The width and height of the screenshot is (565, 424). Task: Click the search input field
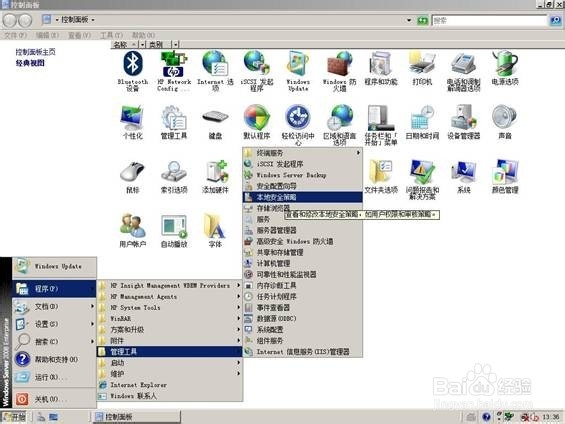(489, 20)
